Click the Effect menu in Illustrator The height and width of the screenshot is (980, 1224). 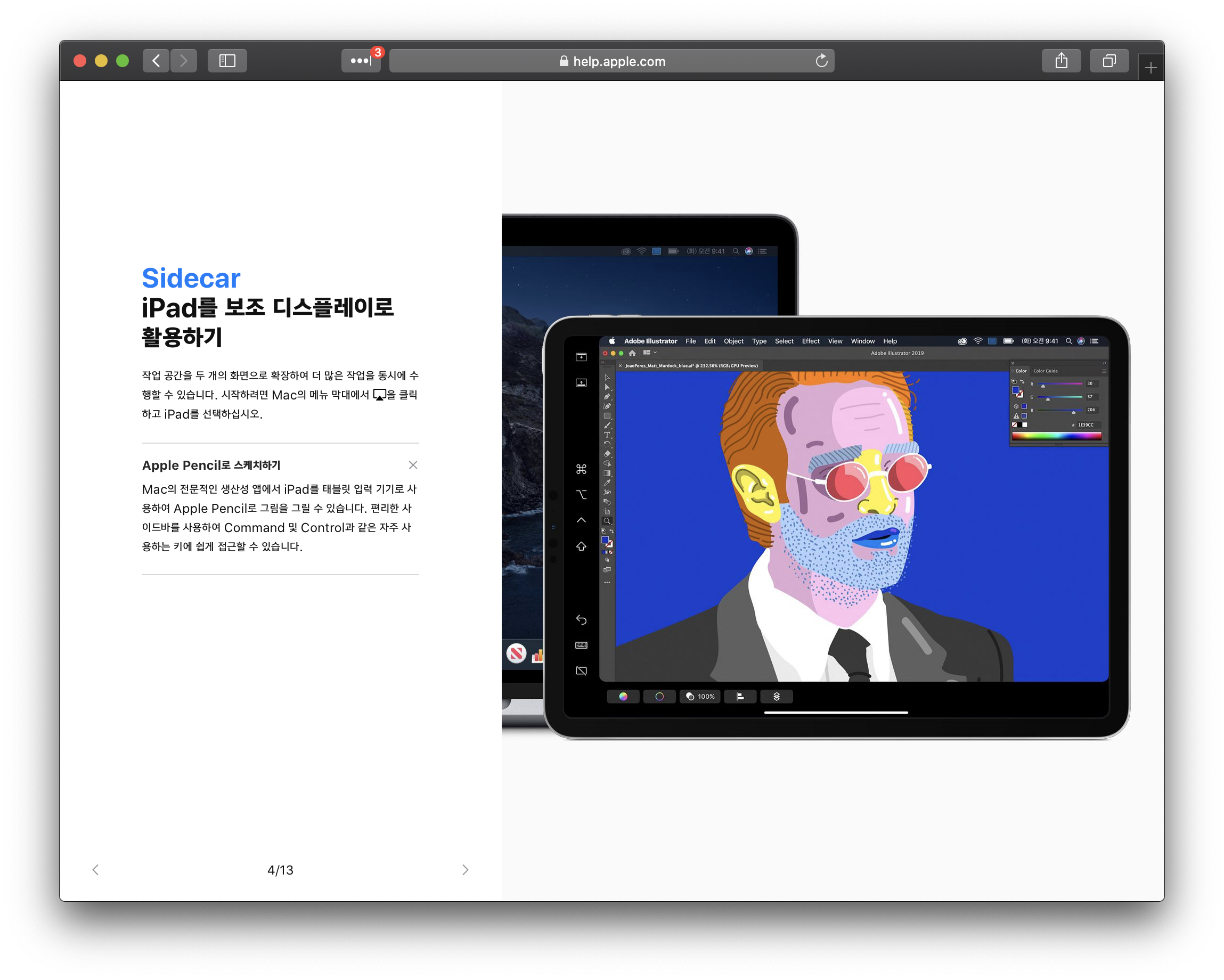click(810, 341)
